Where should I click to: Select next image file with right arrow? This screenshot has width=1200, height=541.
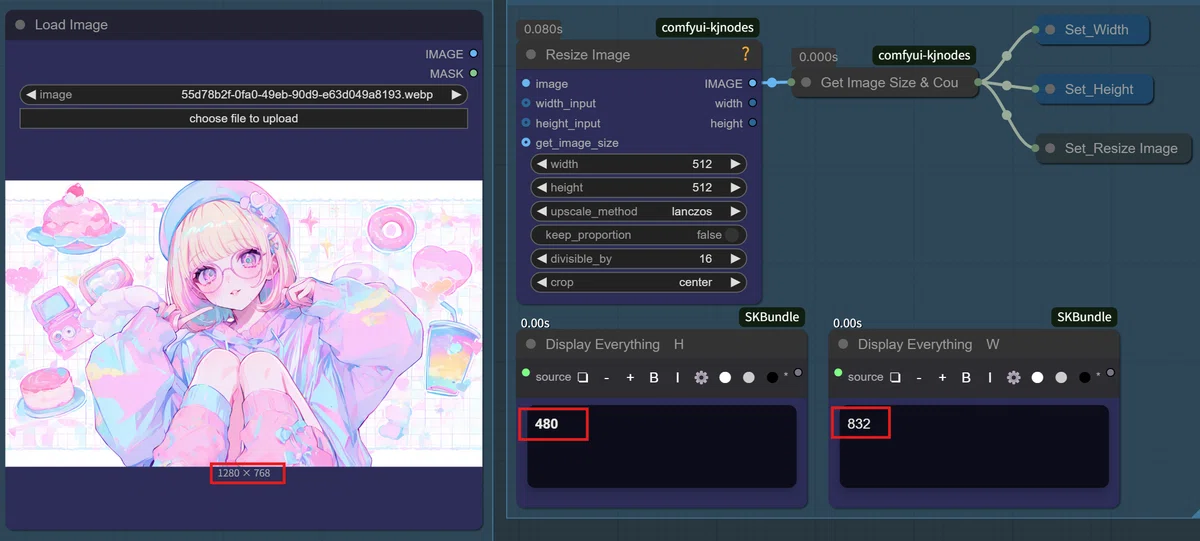(456, 95)
